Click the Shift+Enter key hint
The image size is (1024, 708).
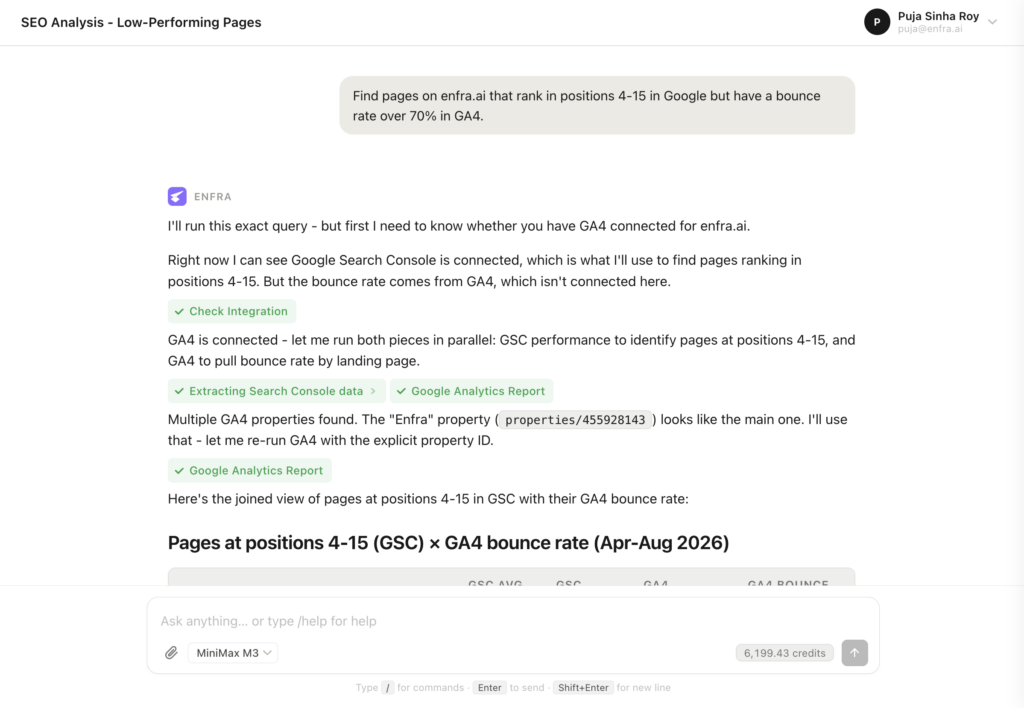[583, 687]
